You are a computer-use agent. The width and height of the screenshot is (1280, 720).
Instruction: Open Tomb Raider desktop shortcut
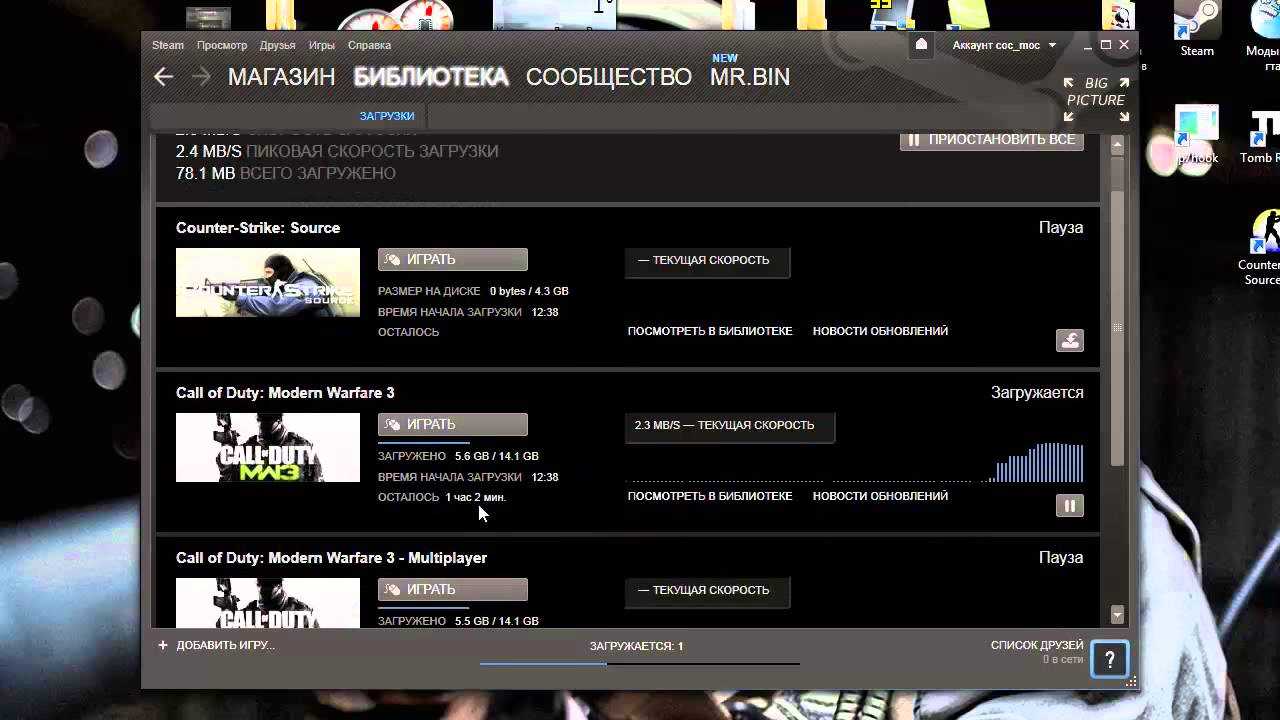[1262, 135]
